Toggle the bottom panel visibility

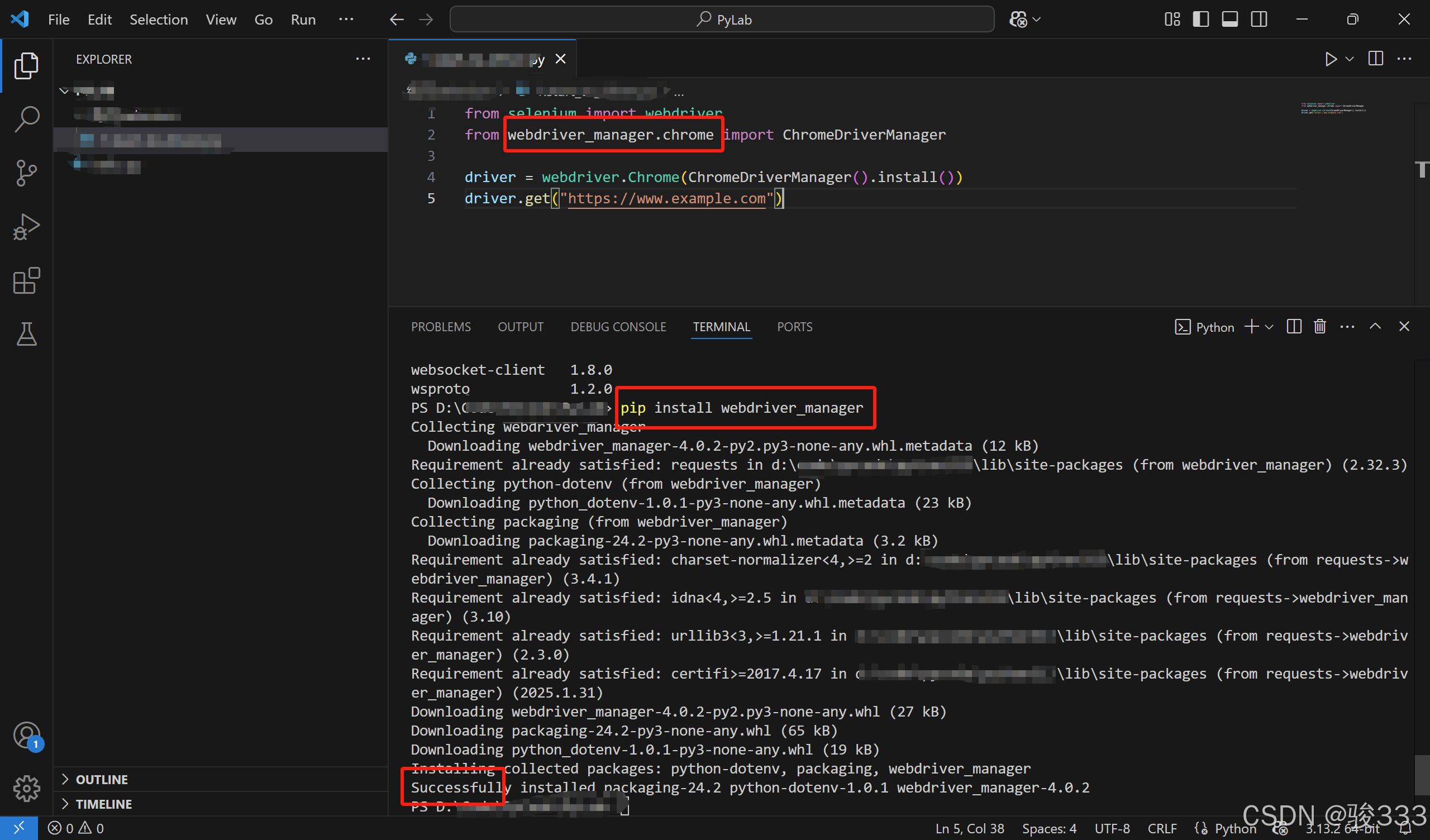[1229, 19]
